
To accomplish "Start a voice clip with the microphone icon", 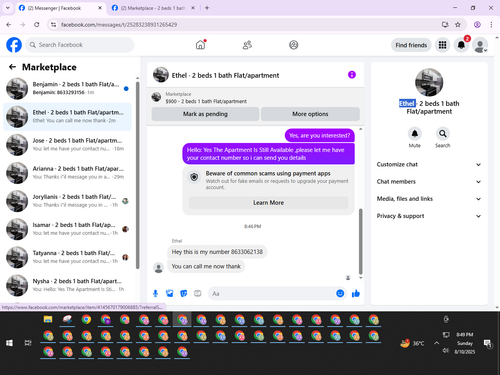I will pyautogui.click(x=155, y=293).
